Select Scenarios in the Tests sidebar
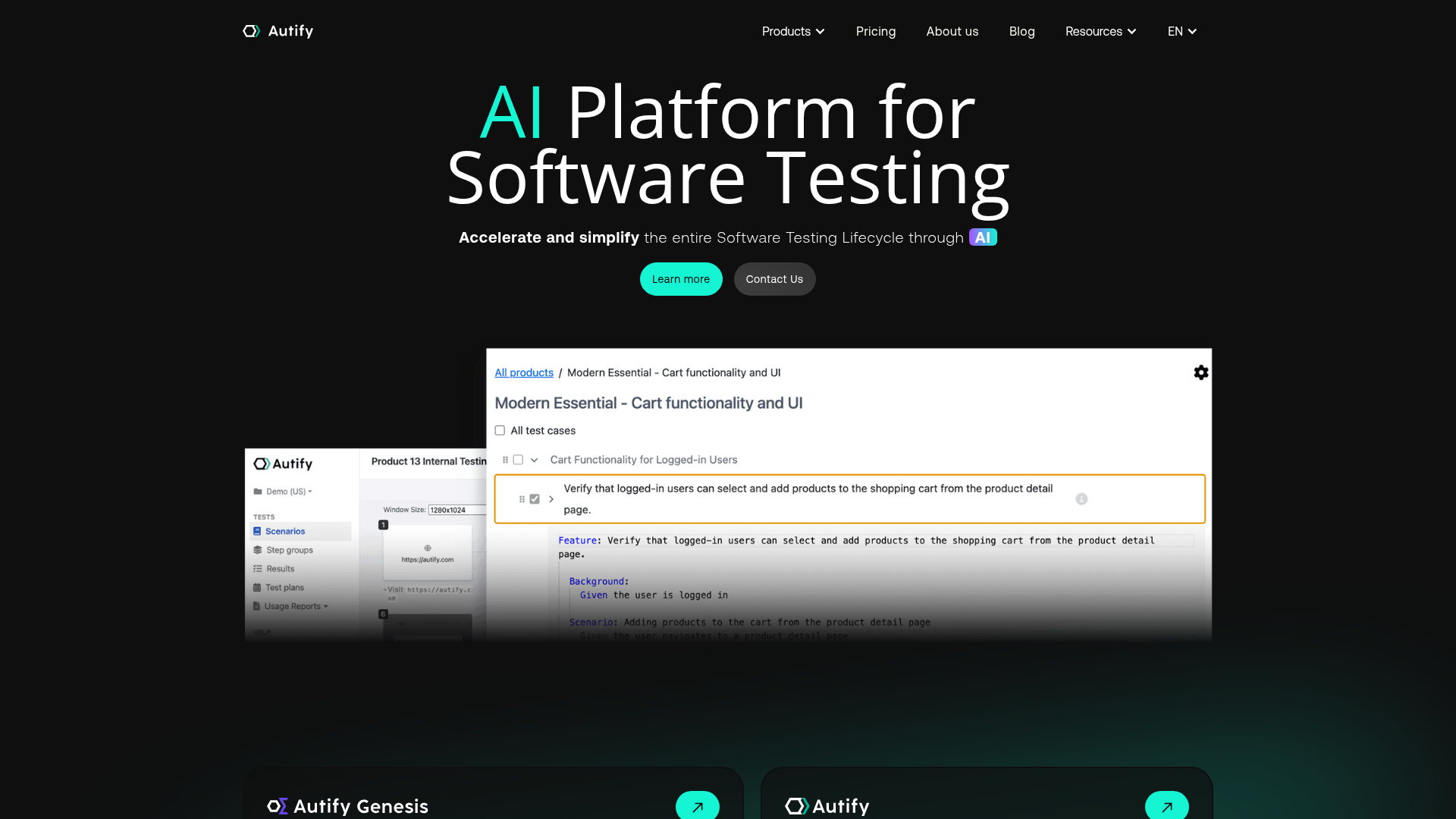This screenshot has width=1456, height=819. [x=285, y=531]
